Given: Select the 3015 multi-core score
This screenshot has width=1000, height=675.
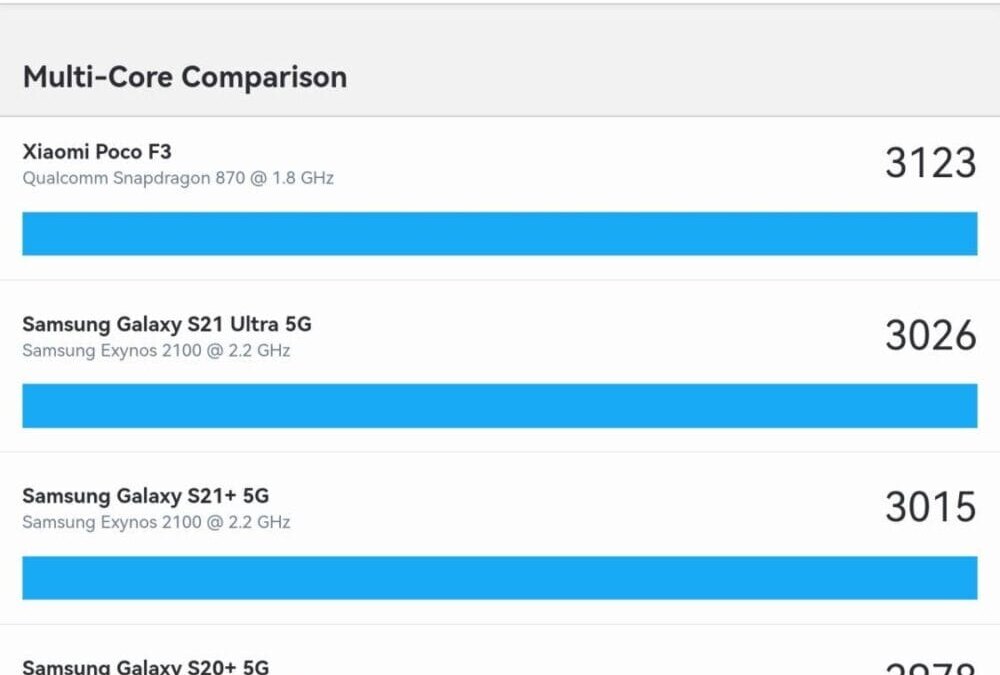Looking at the screenshot, I should [x=930, y=507].
